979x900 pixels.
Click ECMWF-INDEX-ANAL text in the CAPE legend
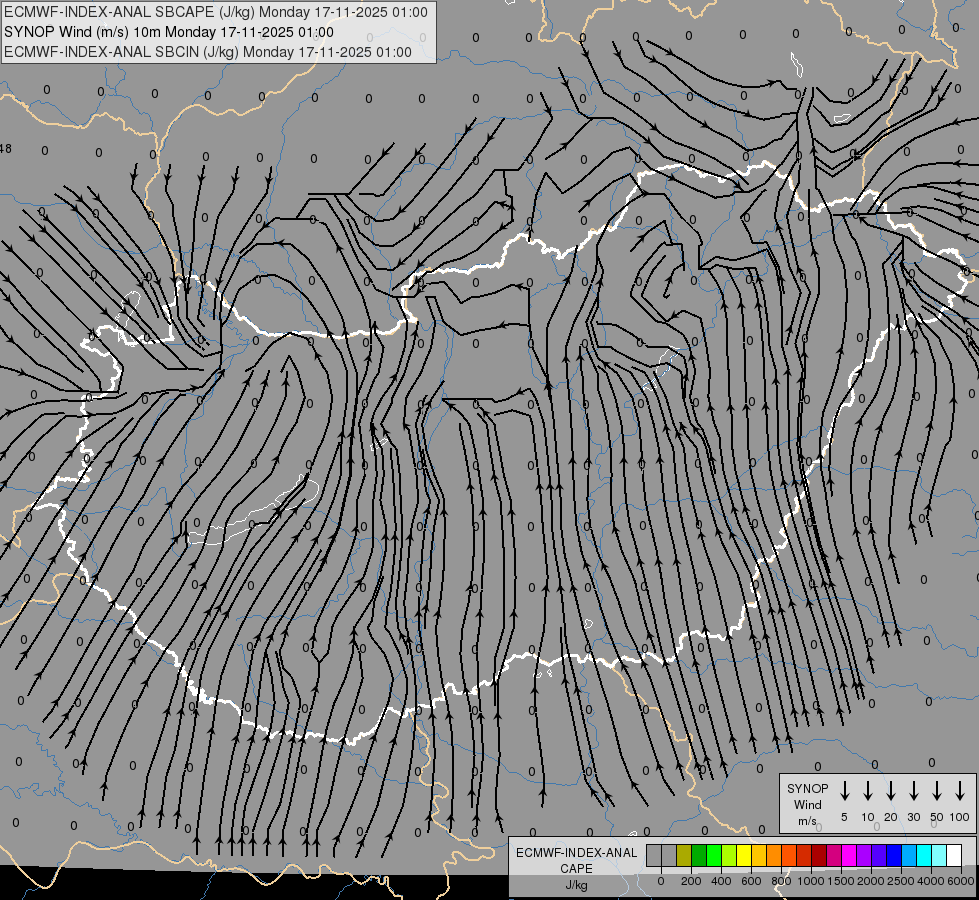click(576, 853)
